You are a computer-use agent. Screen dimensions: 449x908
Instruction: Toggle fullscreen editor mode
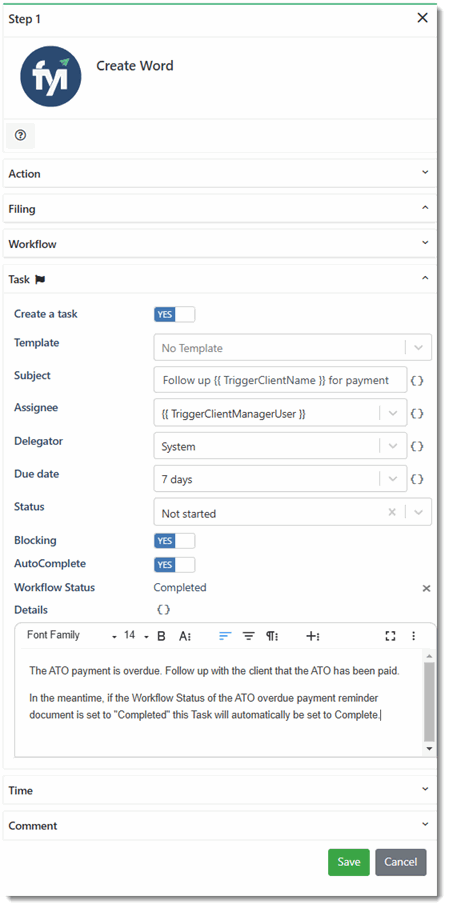[x=390, y=636]
